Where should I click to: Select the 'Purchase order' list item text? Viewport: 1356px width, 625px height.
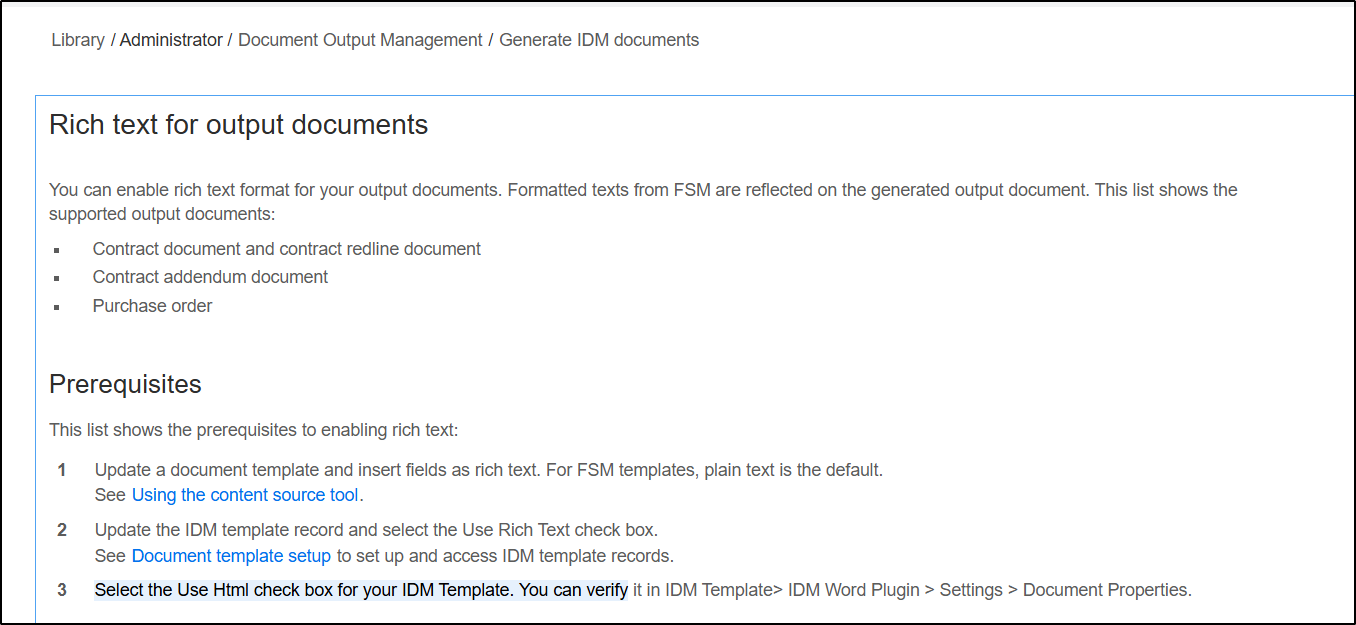[152, 306]
